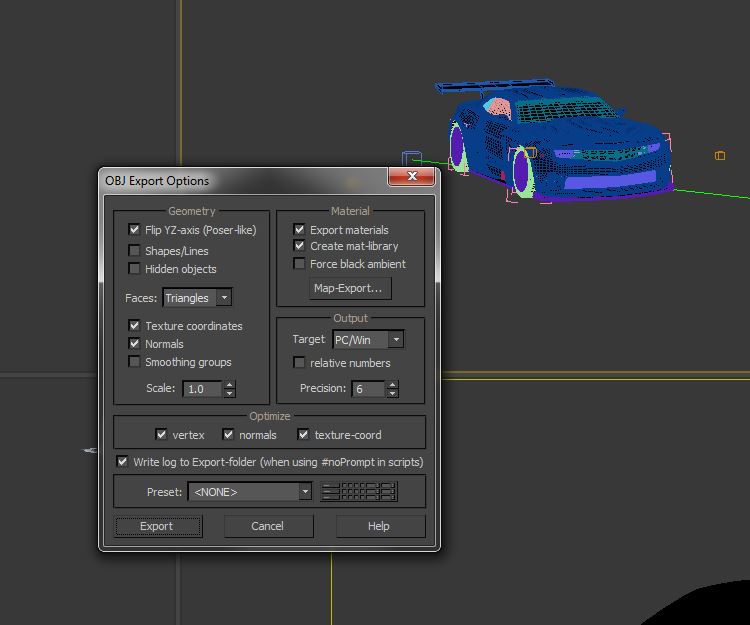This screenshot has height=625, width=750.
Task: Click the Cancel button
Action: tap(269, 526)
